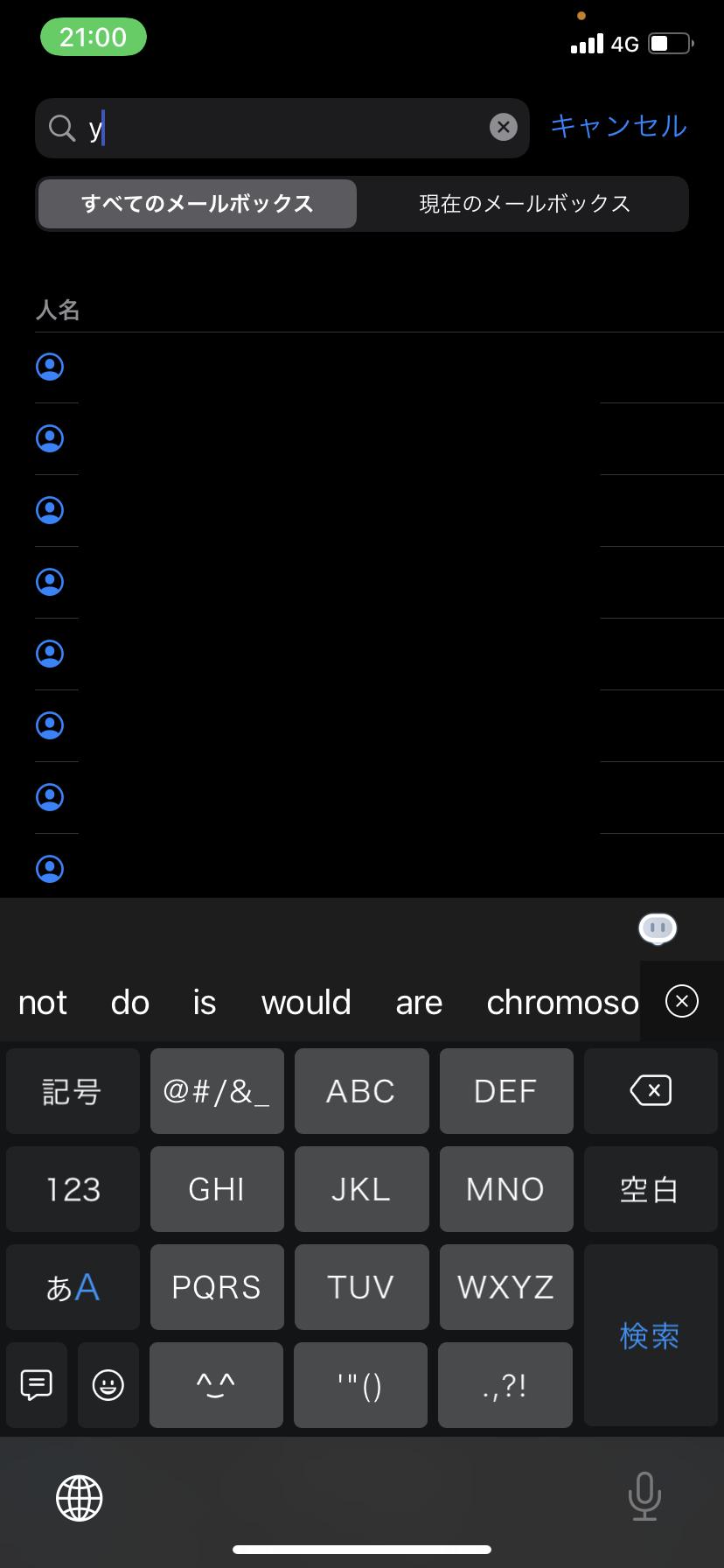
Task: Toggle あA input mode key
Action: click(x=73, y=1287)
